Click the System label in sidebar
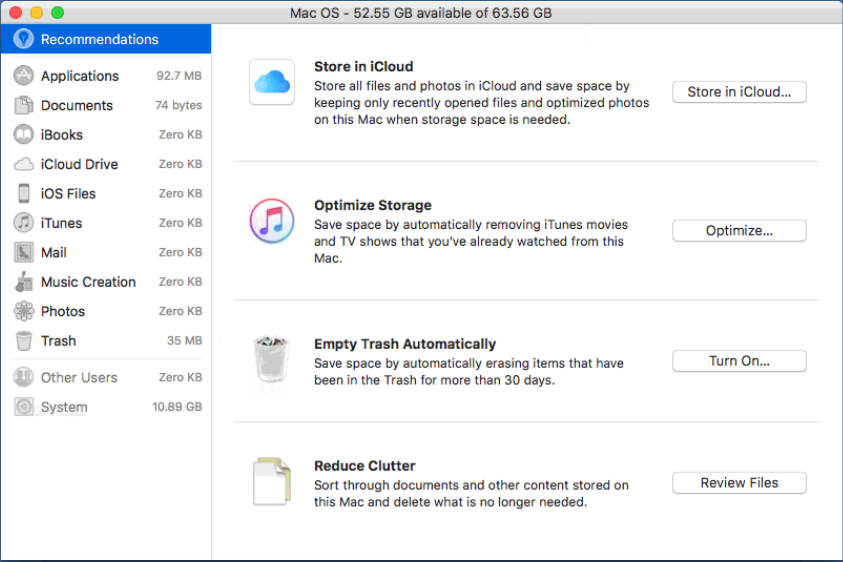Image resolution: width=843 pixels, height=562 pixels. tap(64, 407)
